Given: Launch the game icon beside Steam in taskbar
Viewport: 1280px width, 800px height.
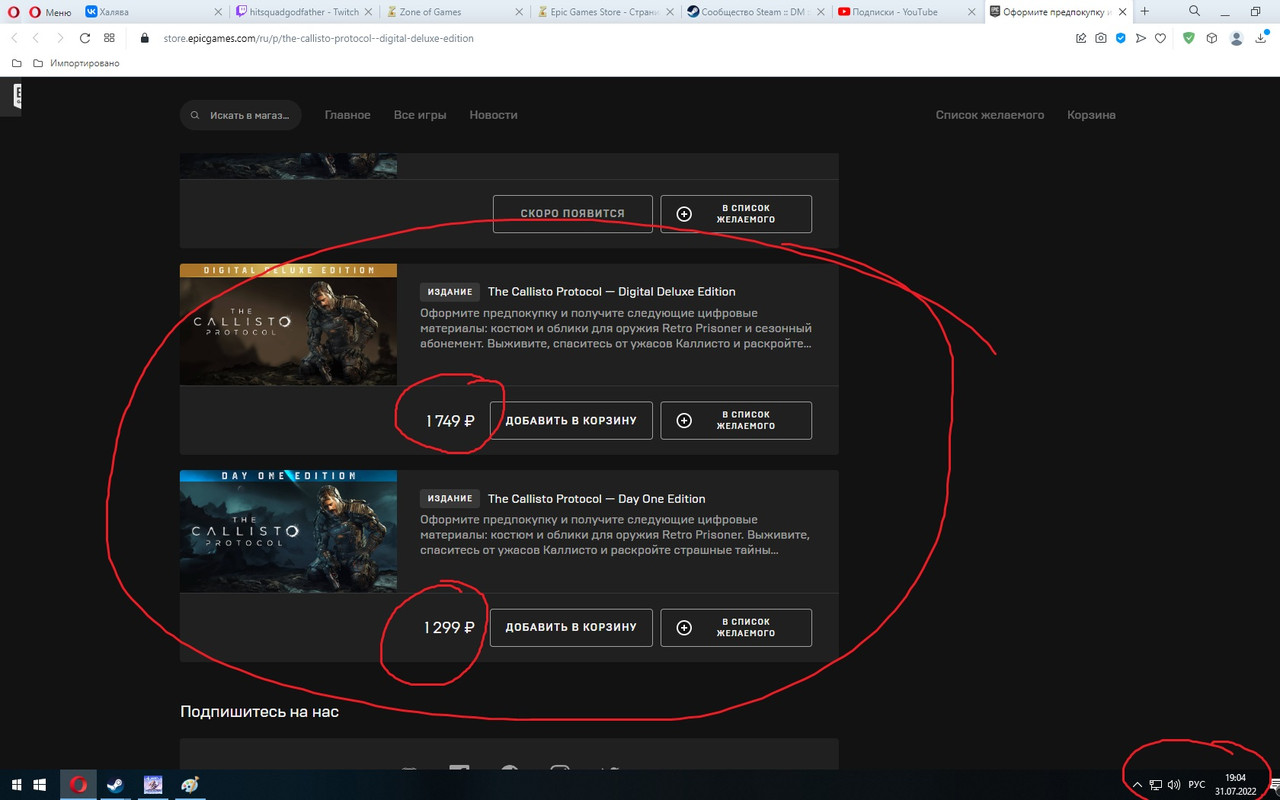Looking at the screenshot, I should 153,785.
